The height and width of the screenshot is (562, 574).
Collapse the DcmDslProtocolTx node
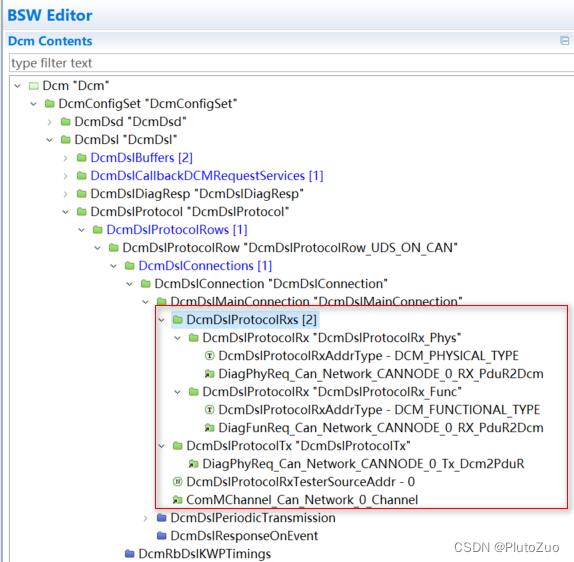[x=161, y=446]
